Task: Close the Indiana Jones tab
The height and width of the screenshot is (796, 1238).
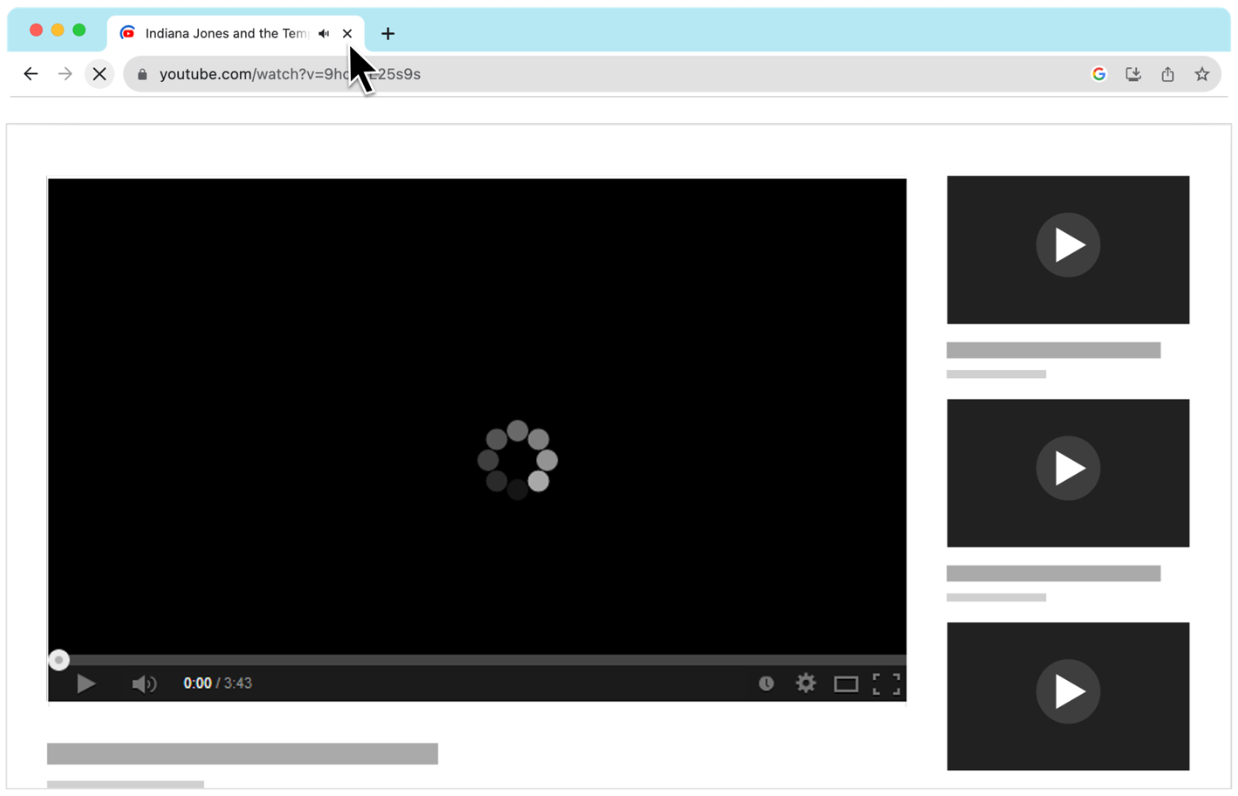Action: coord(347,33)
